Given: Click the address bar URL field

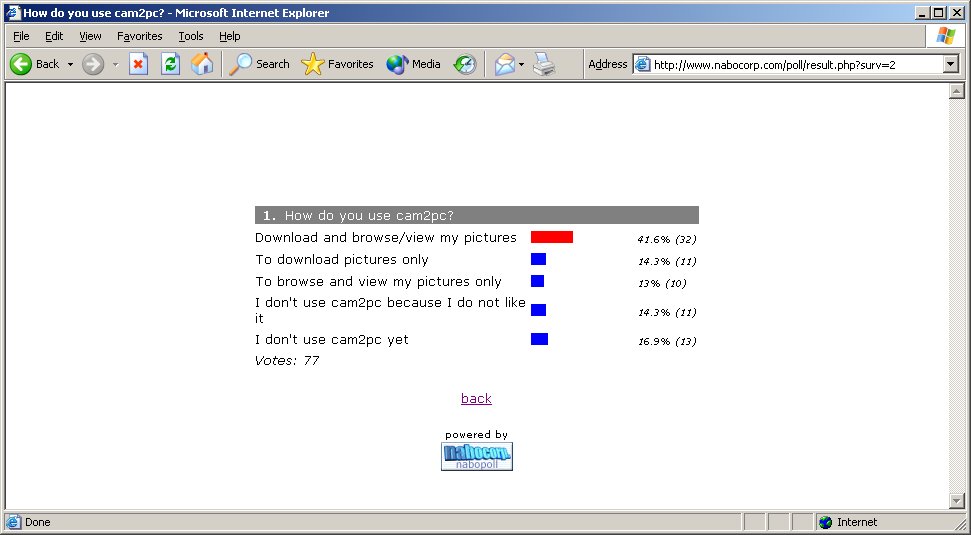Looking at the screenshot, I should [x=797, y=64].
